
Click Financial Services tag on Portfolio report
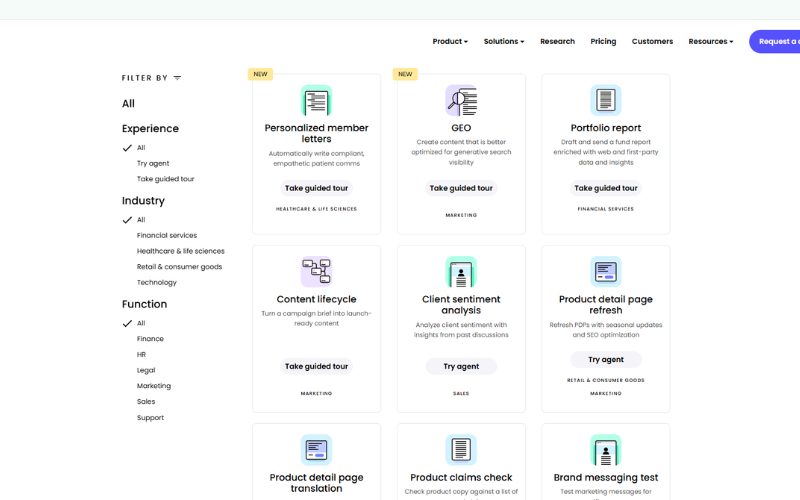[606, 209]
